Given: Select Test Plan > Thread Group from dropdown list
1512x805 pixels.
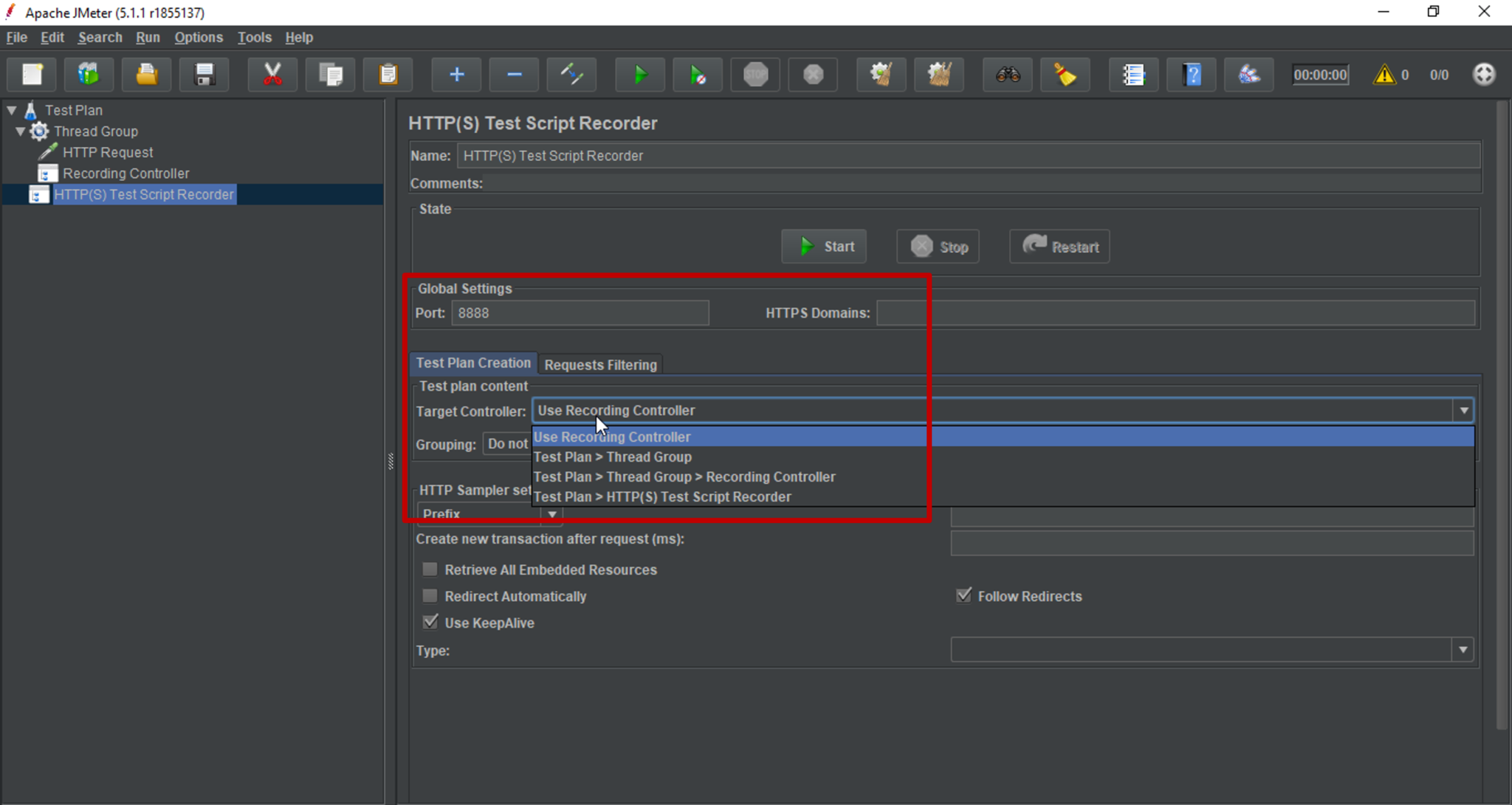Looking at the screenshot, I should [613, 456].
